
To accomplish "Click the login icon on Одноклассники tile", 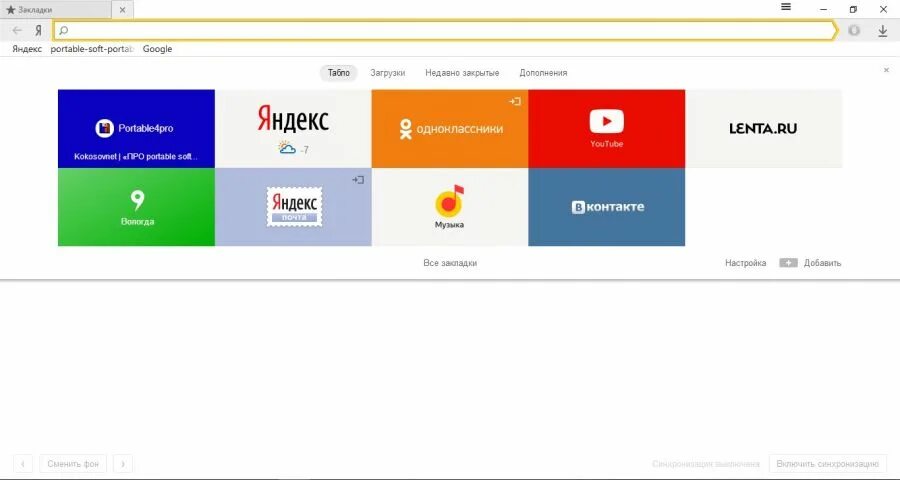I will click(x=515, y=102).
